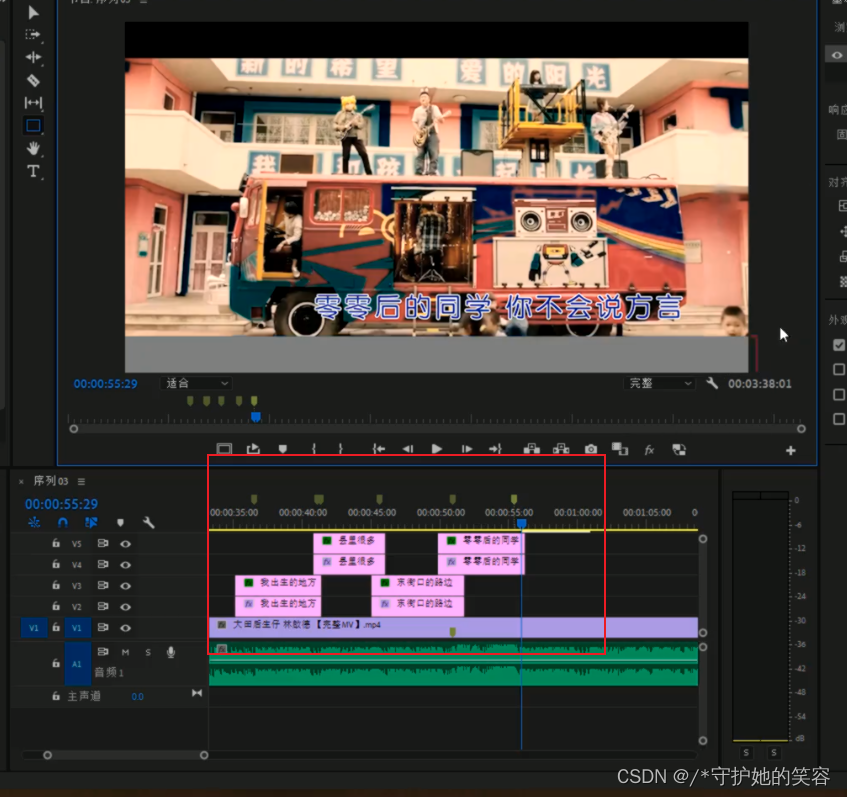Select the 大田后生仔 mp4 video clip
847x797 pixels.
pyautogui.click(x=453, y=627)
